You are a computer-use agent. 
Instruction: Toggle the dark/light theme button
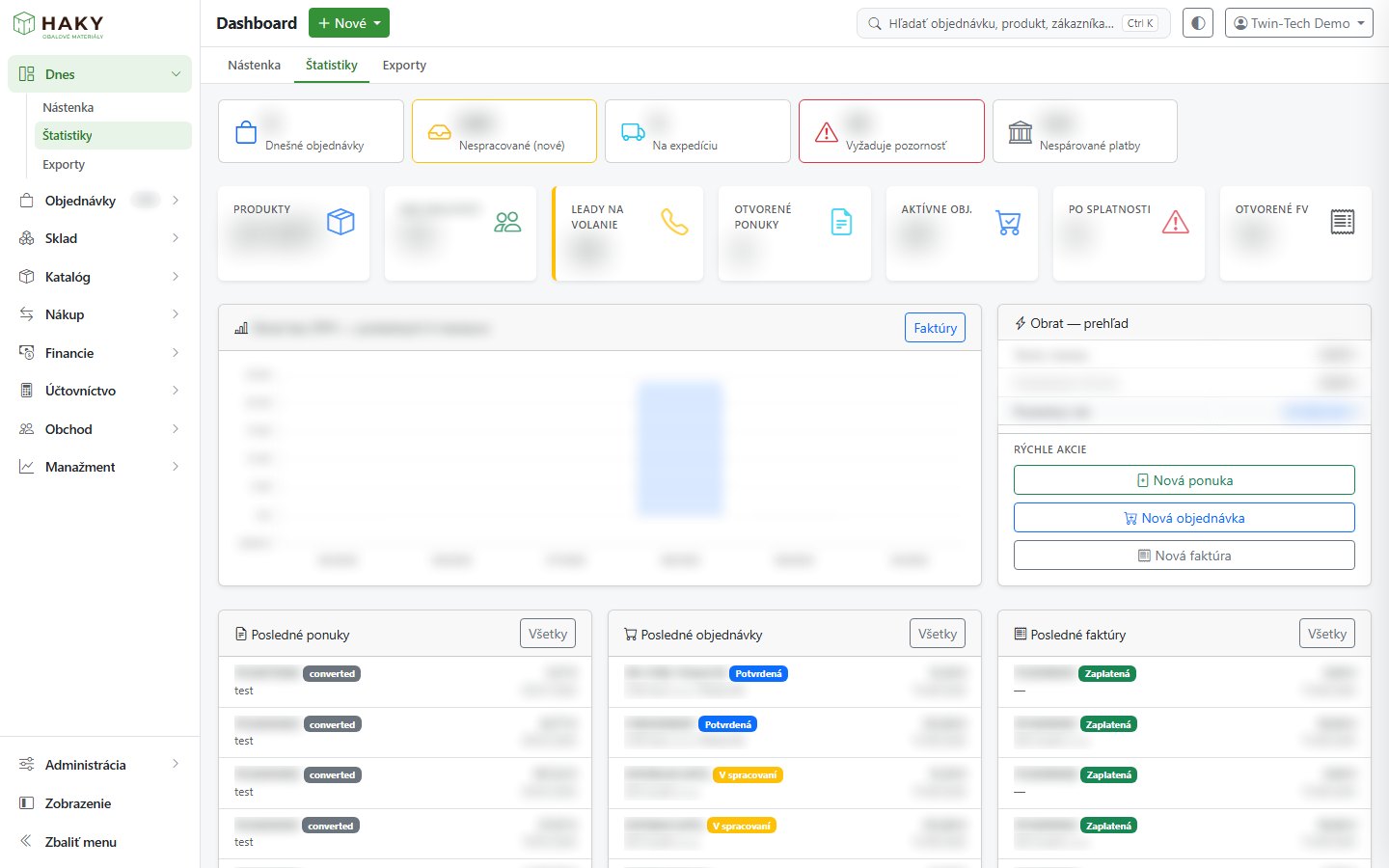1198,23
